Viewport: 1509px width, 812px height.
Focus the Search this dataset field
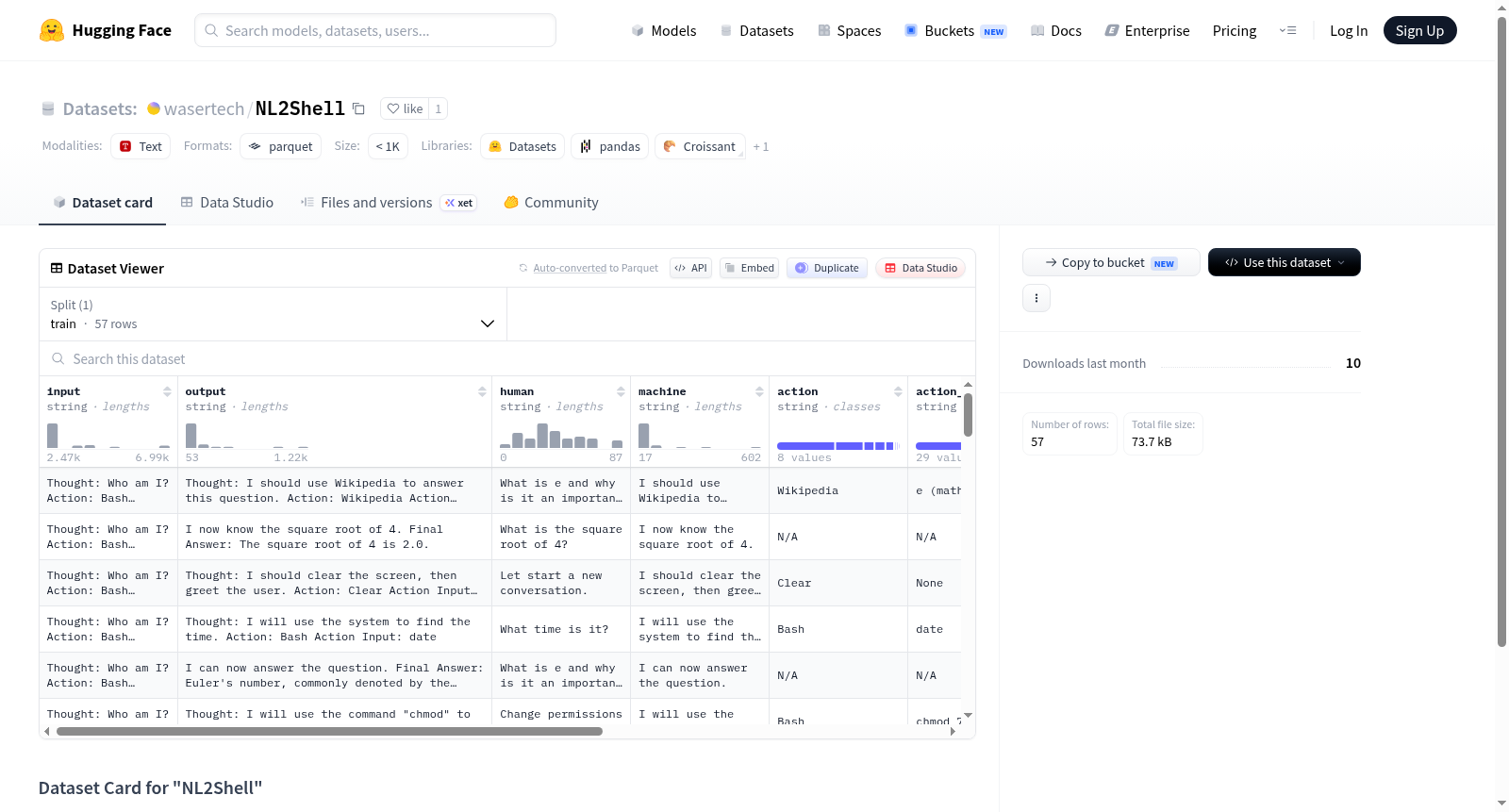click(x=507, y=359)
